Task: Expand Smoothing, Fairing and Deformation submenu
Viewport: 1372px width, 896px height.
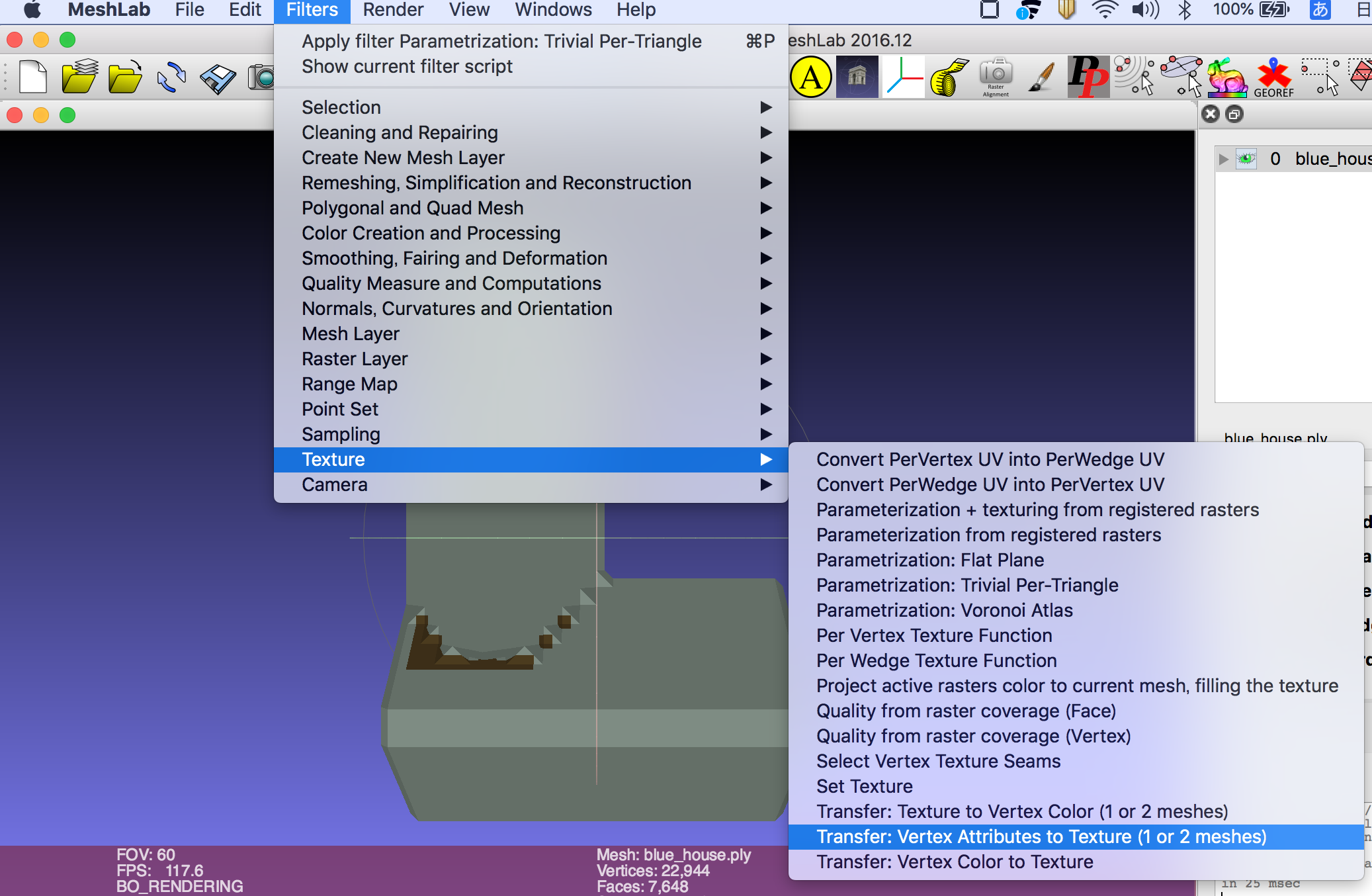Action: tap(531, 258)
